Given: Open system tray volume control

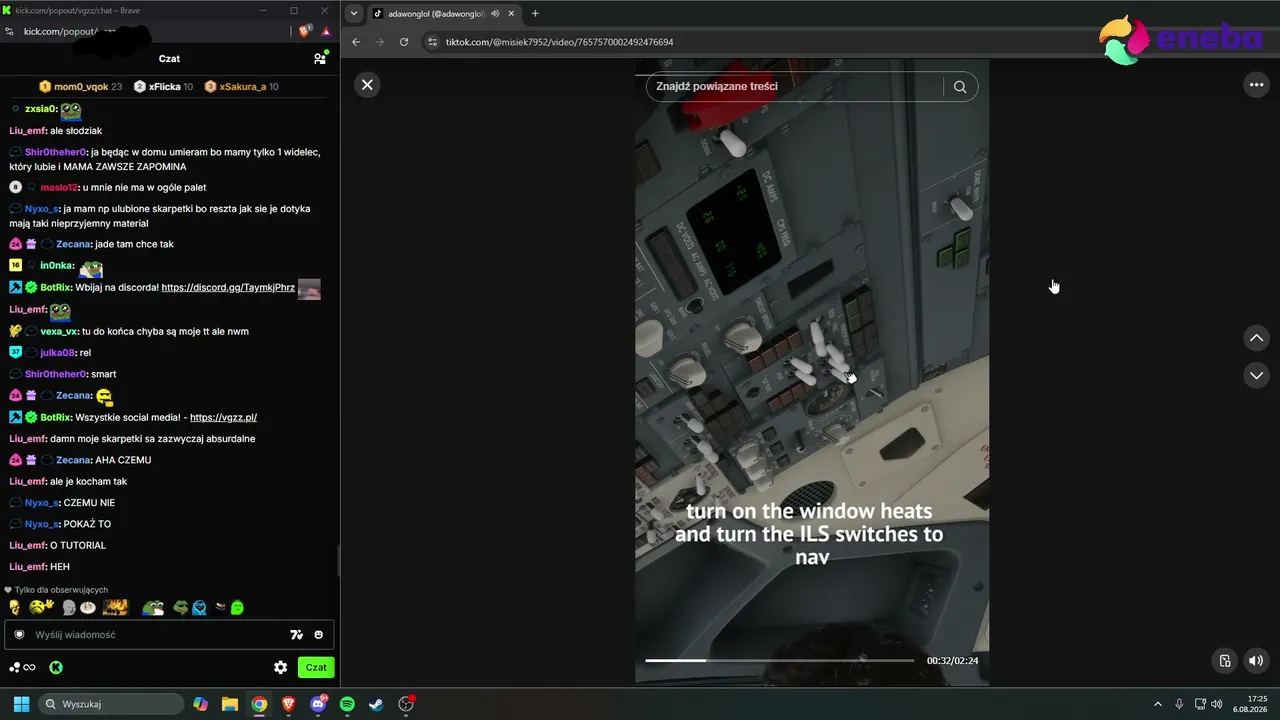Looking at the screenshot, I should coord(1217,704).
